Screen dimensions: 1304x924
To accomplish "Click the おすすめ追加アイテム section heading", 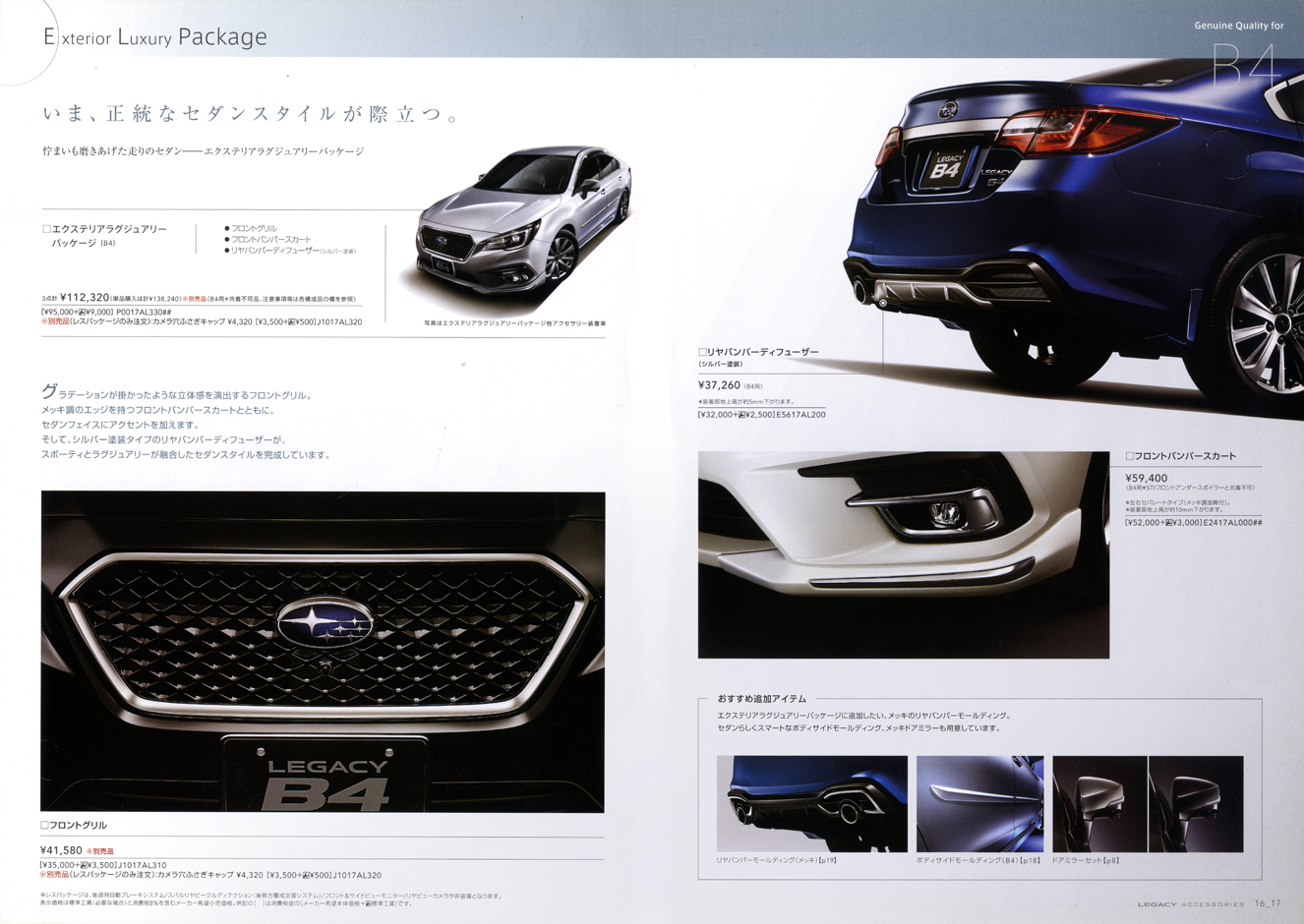I will 762,698.
